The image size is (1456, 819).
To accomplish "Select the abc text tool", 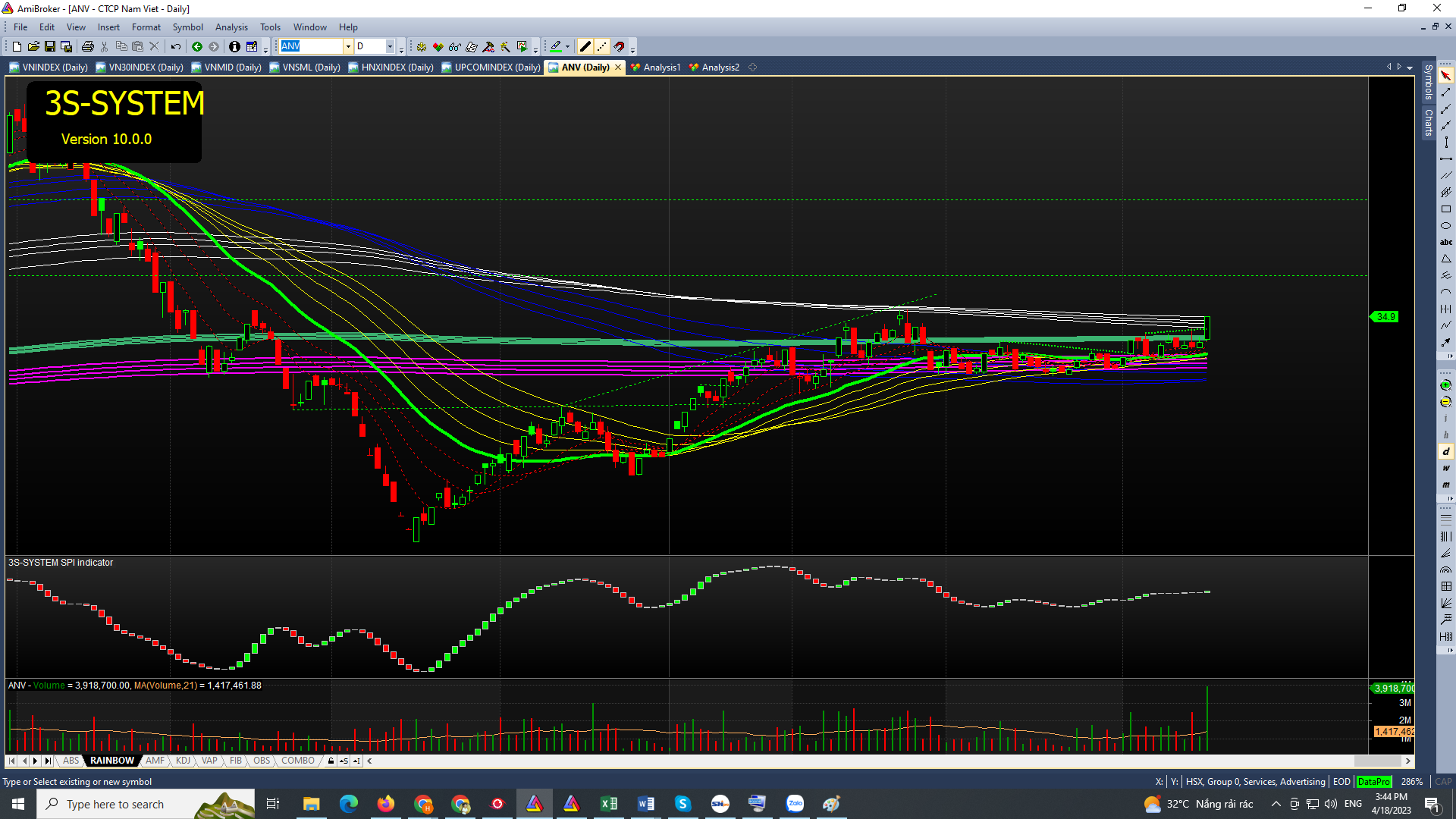I will point(1446,243).
